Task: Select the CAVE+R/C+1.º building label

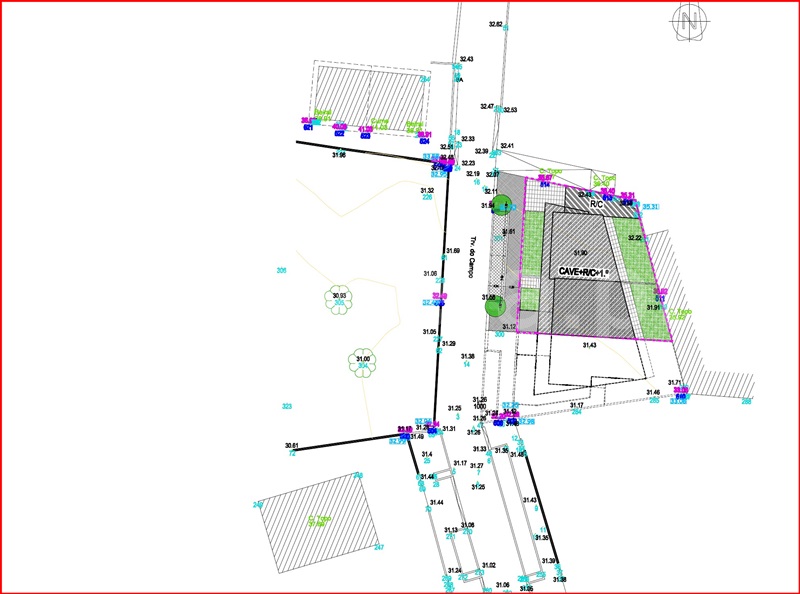Action: point(584,272)
